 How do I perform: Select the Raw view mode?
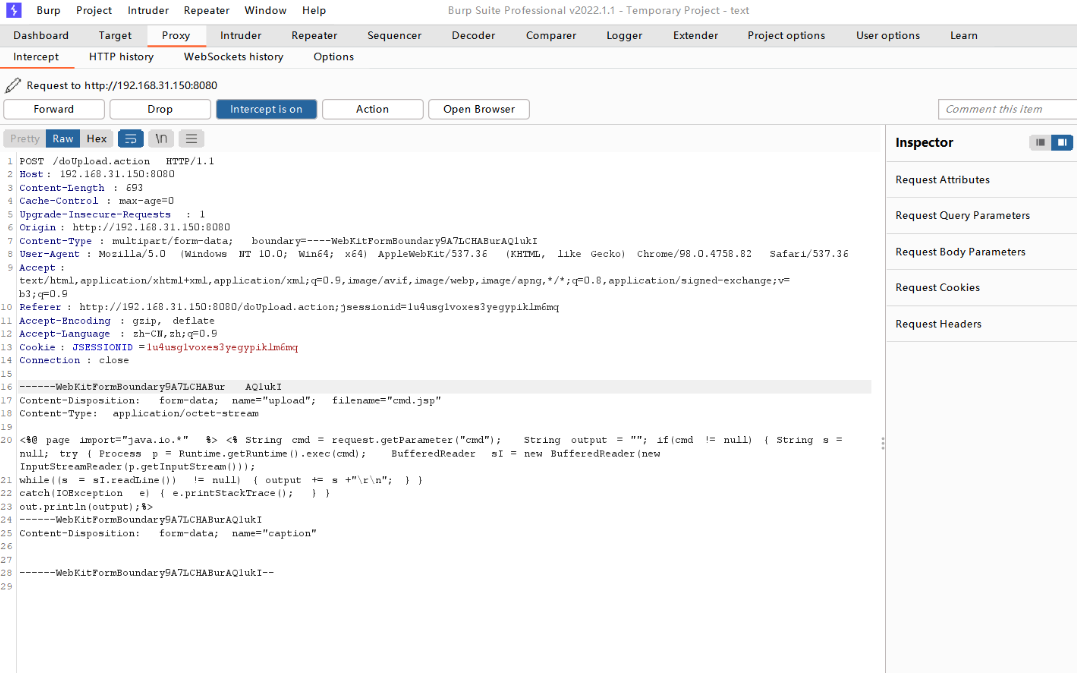coord(63,139)
